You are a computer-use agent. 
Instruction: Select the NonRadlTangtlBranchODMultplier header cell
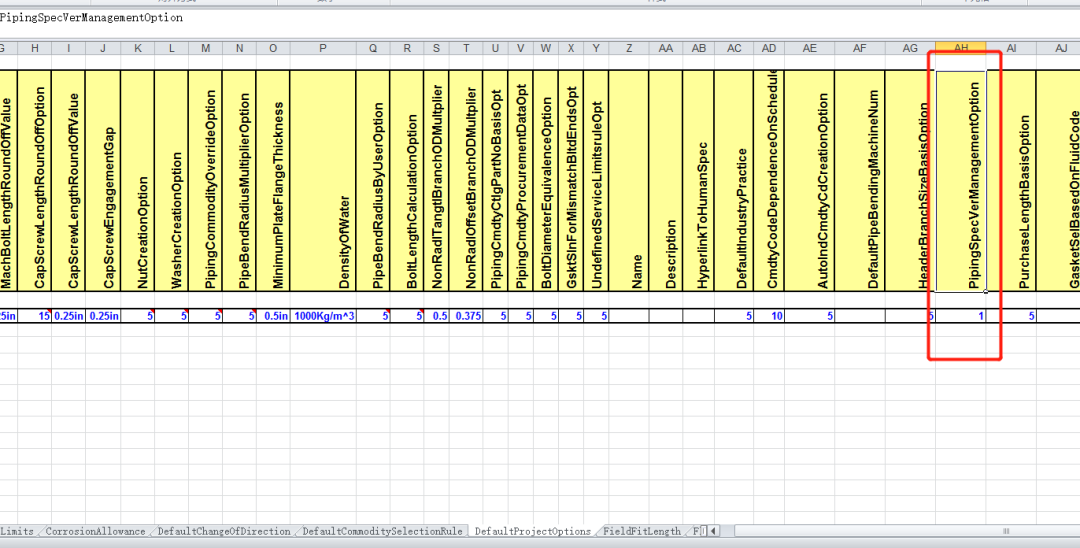[x=436, y=180]
